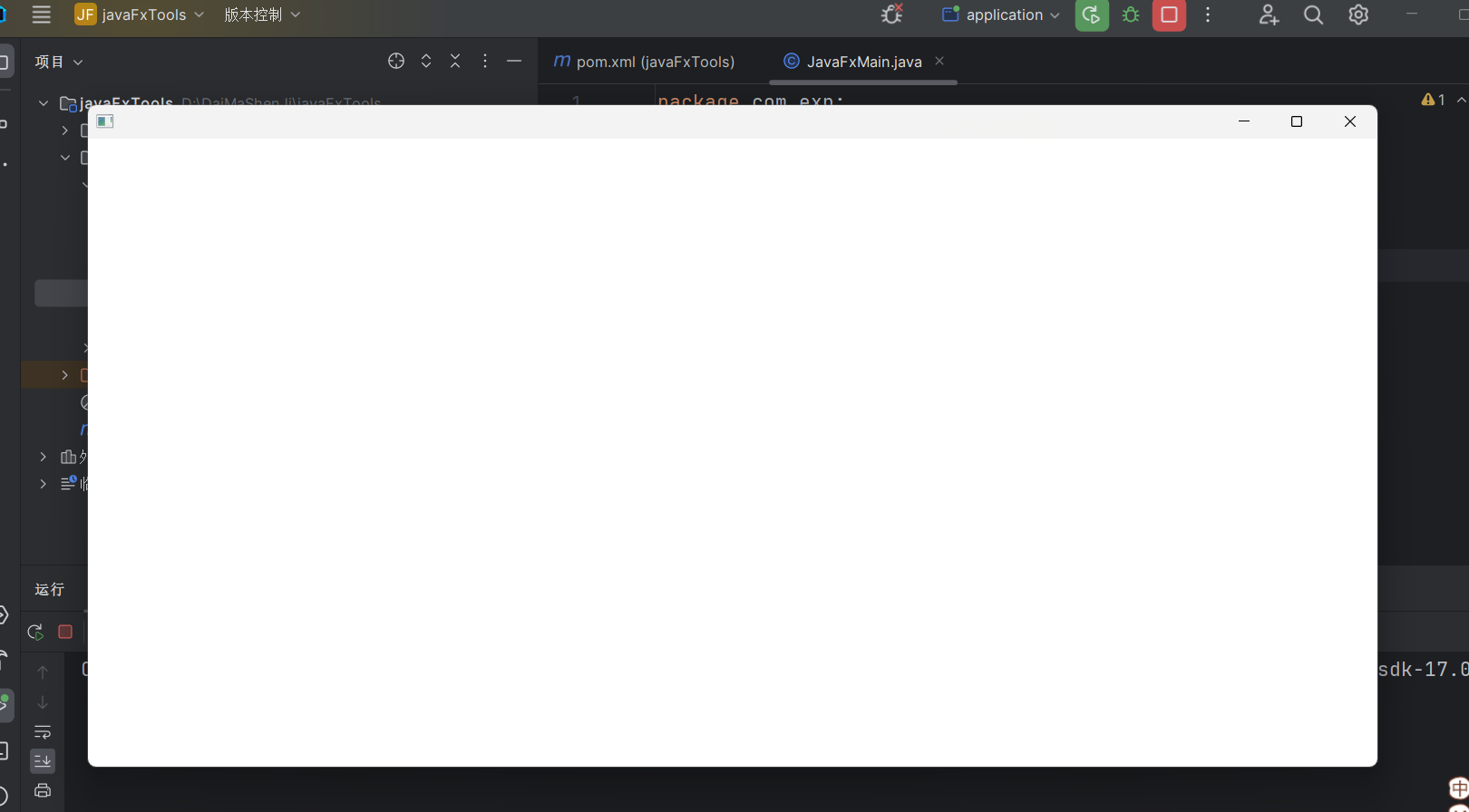Click the warning indicator showing 1
The width and height of the screenshot is (1469, 812).
tap(1434, 100)
